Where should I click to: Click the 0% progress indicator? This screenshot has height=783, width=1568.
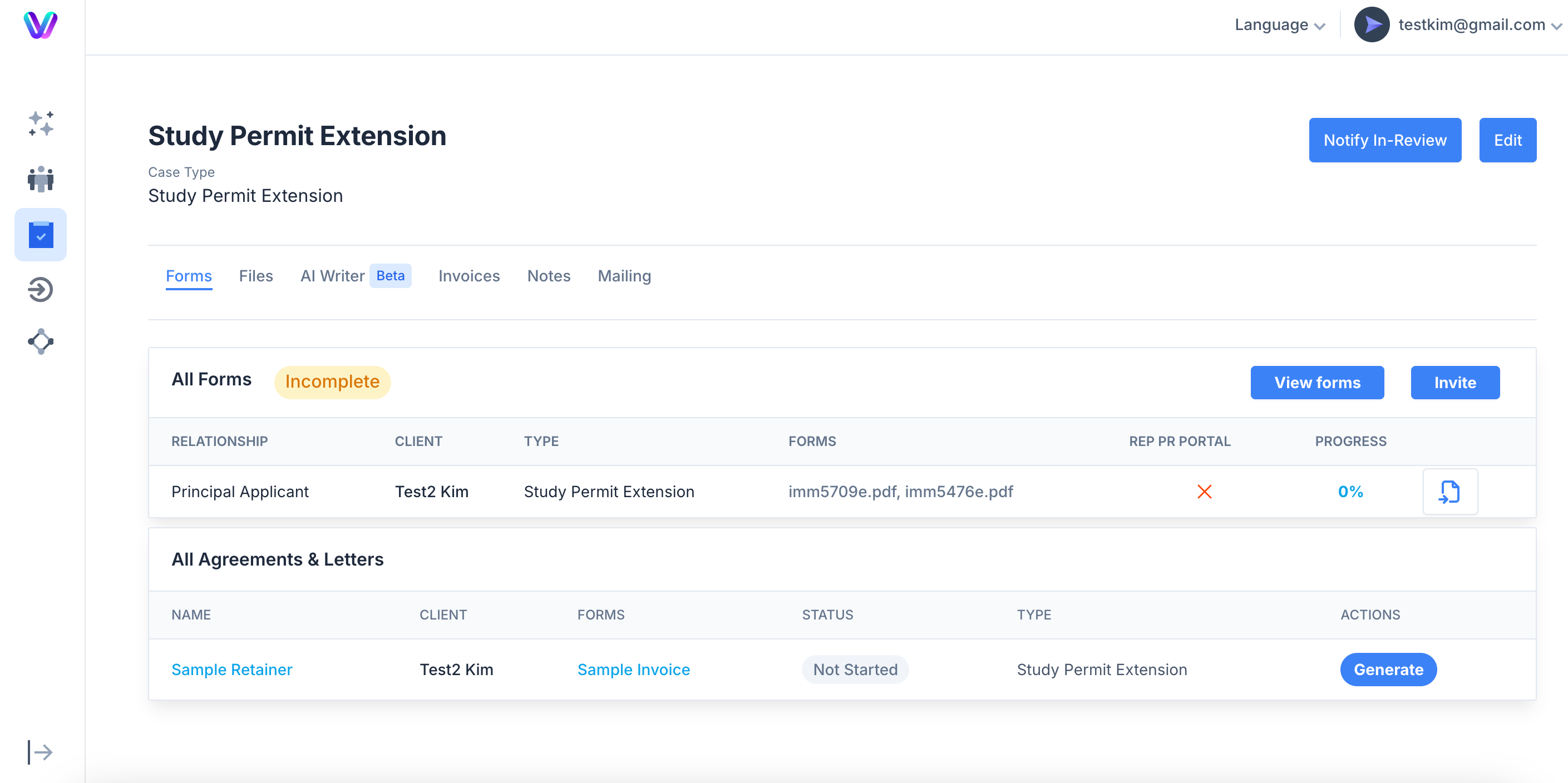pos(1350,492)
